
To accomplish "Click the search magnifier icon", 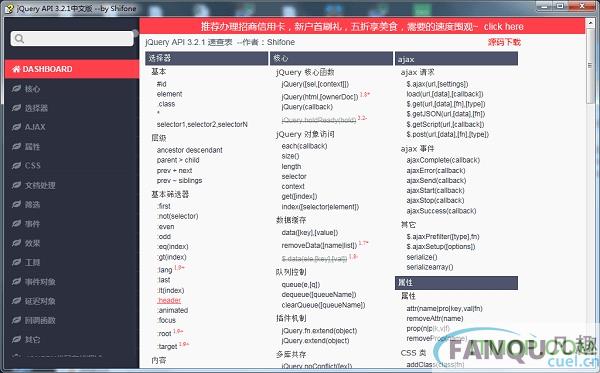I will 19,38.
